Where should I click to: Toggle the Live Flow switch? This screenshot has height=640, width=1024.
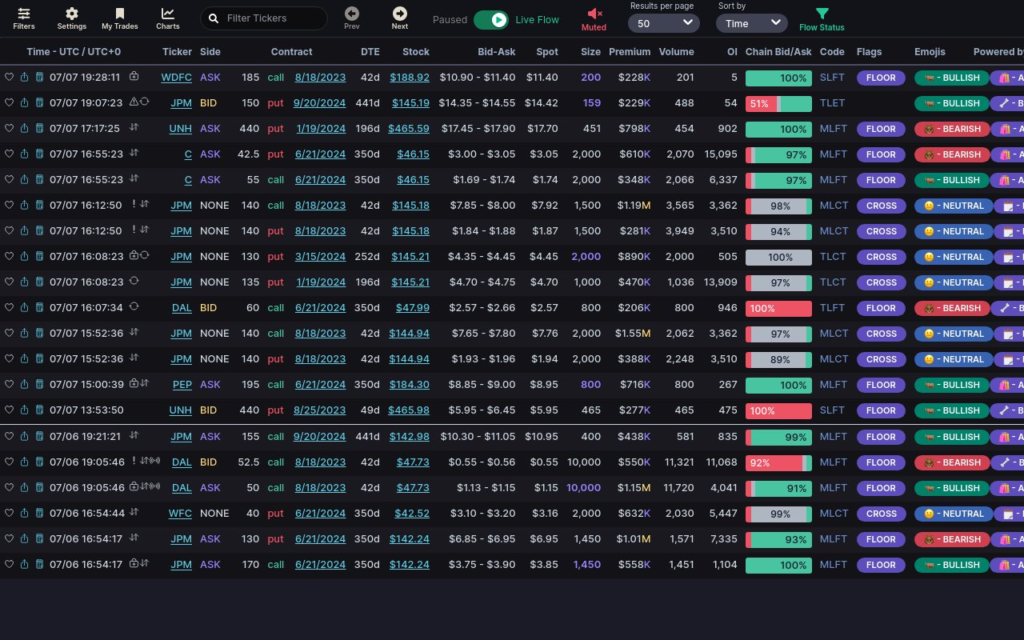[491, 20]
